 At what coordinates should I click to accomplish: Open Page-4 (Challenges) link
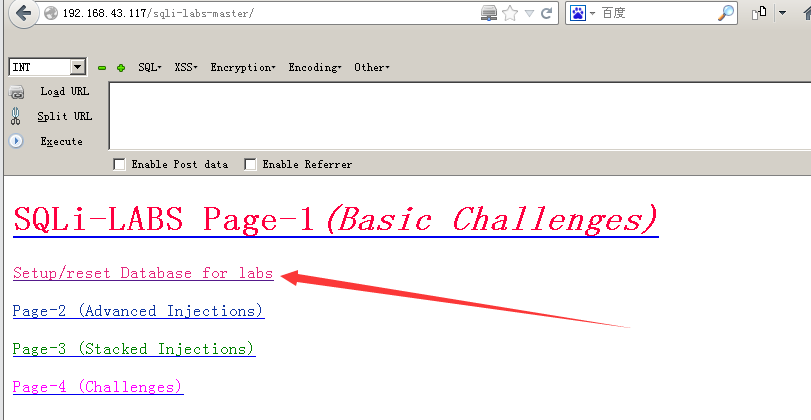pyautogui.click(x=98, y=387)
